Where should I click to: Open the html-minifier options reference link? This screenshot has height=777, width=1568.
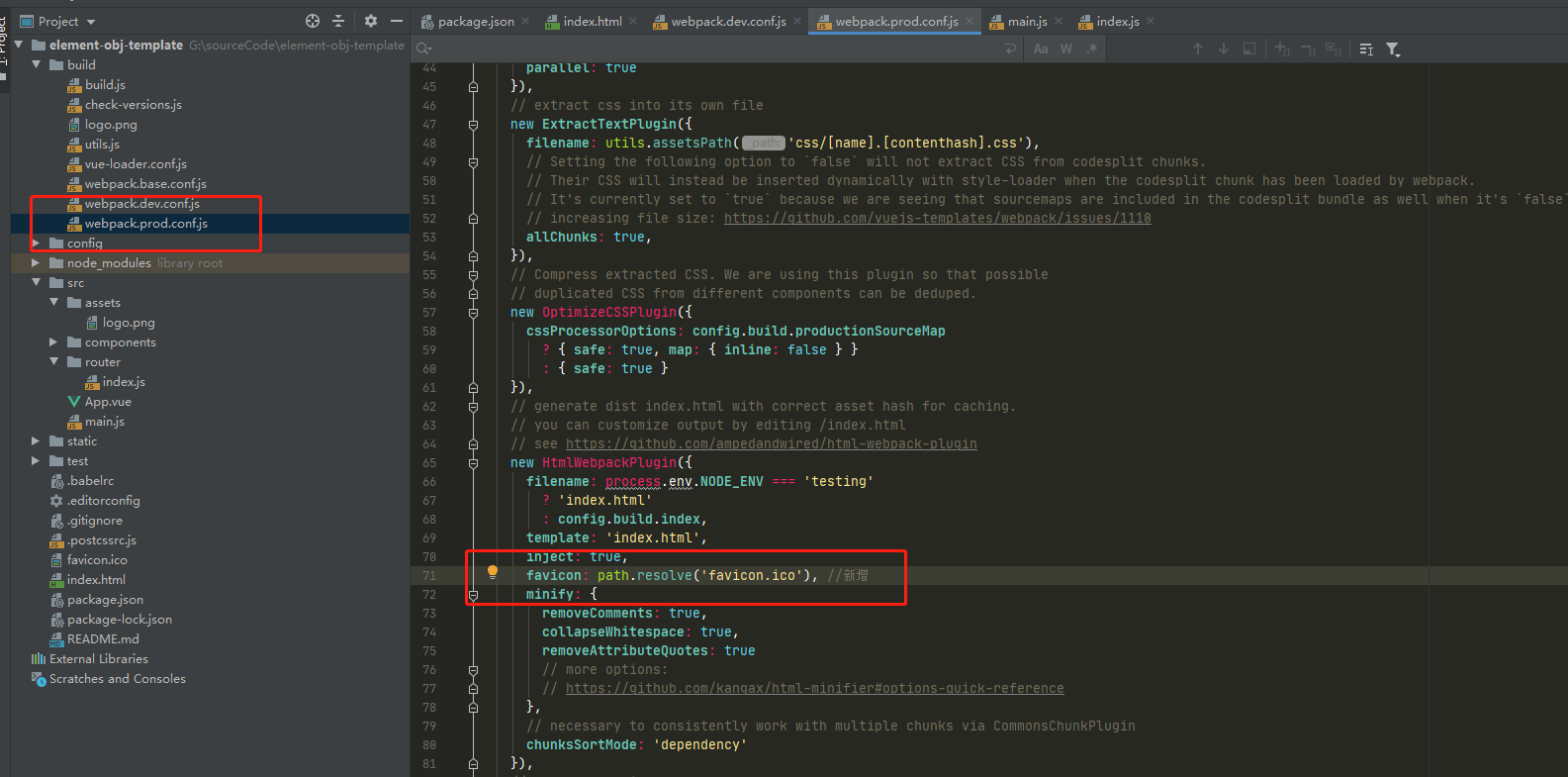click(x=814, y=688)
